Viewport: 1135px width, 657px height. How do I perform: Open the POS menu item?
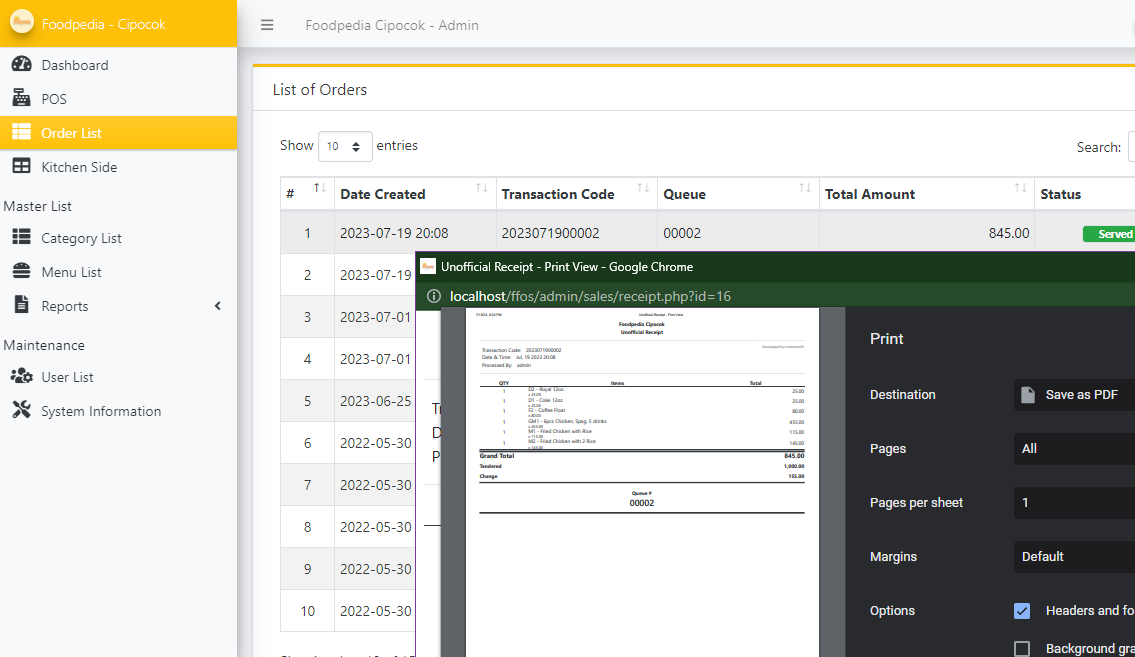click(118, 99)
